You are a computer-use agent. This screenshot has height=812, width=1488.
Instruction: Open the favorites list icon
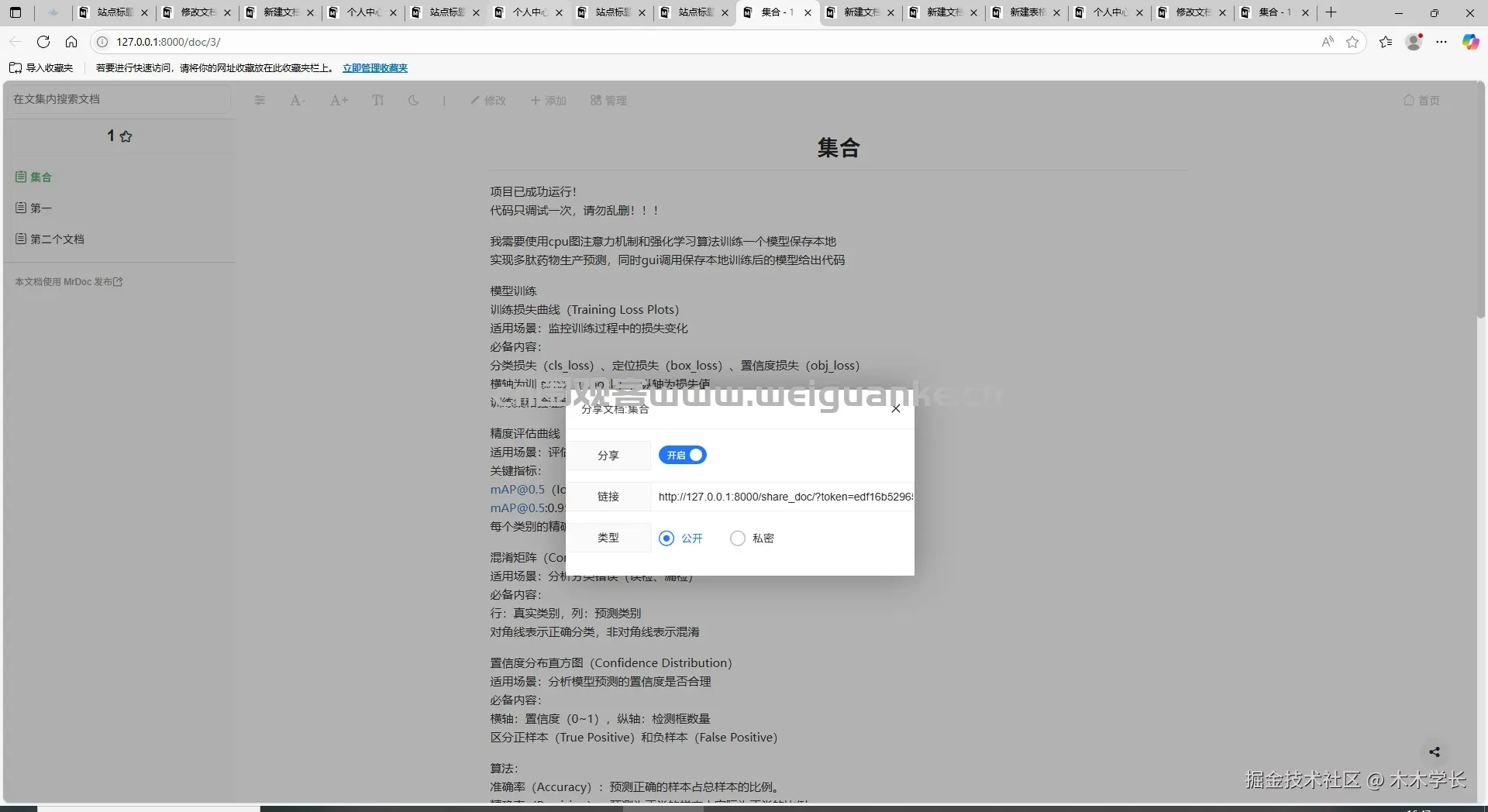(x=1386, y=42)
